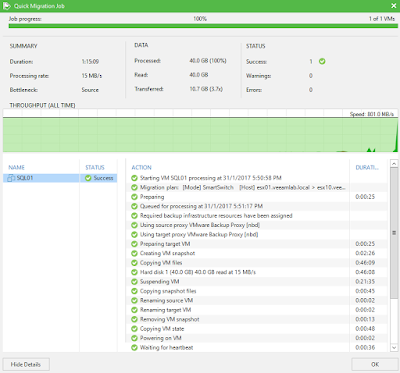Click 'Copying snapshot files' log entry

coord(168,291)
